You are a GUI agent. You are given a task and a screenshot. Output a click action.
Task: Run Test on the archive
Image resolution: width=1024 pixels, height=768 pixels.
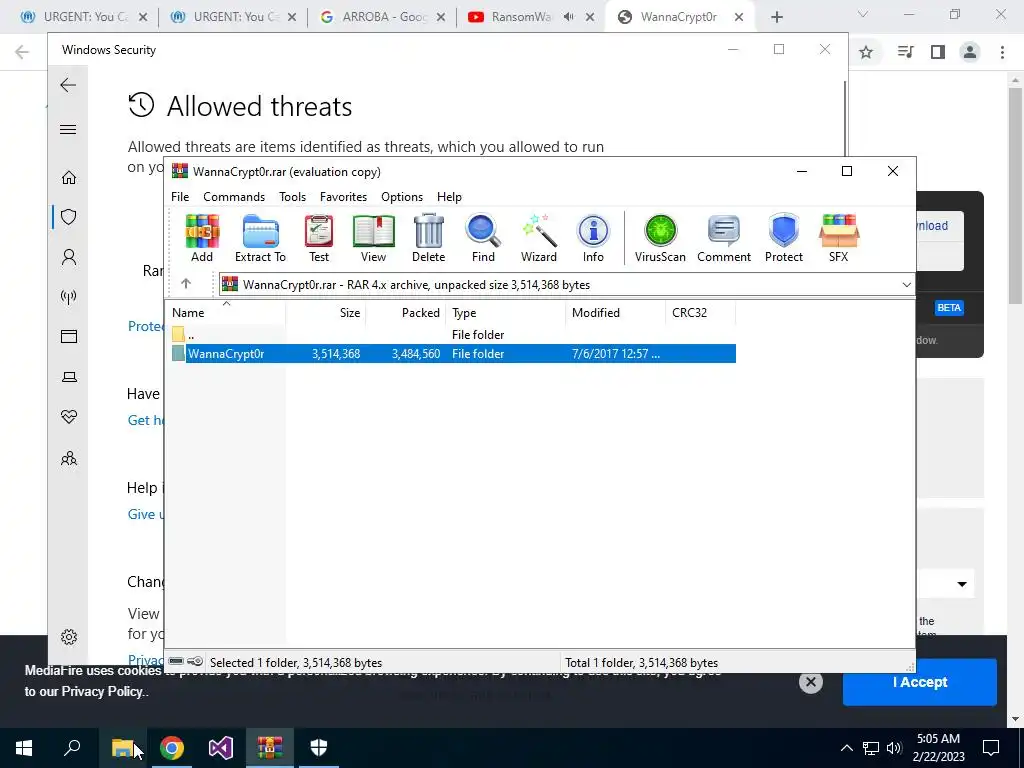tap(319, 238)
